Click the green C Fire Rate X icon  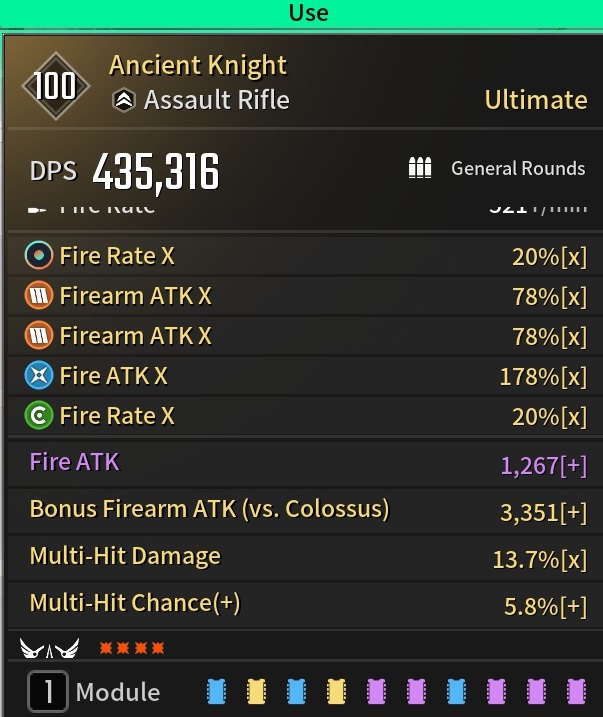[39, 415]
